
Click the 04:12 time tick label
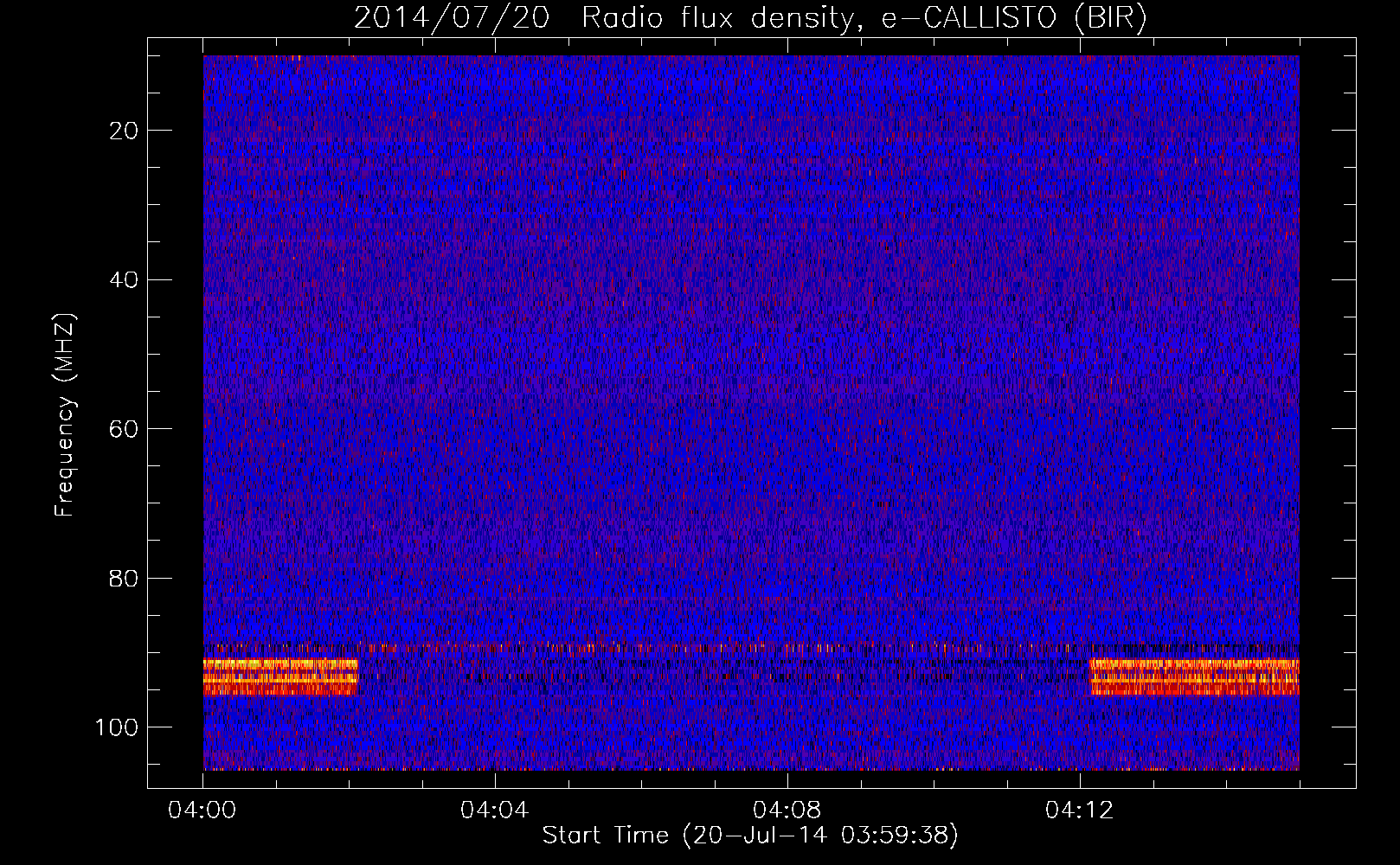(1080, 810)
